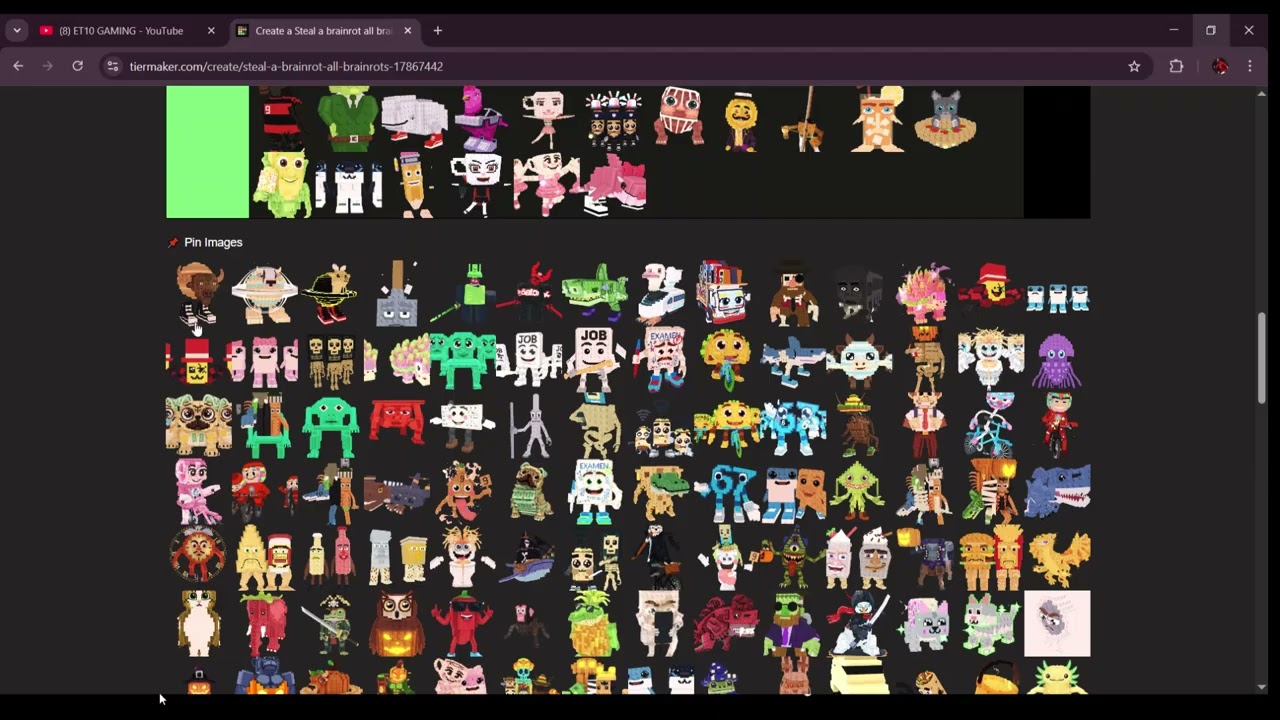
Task: Select the single JOB block holding a bat
Action: tap(596, 359)
